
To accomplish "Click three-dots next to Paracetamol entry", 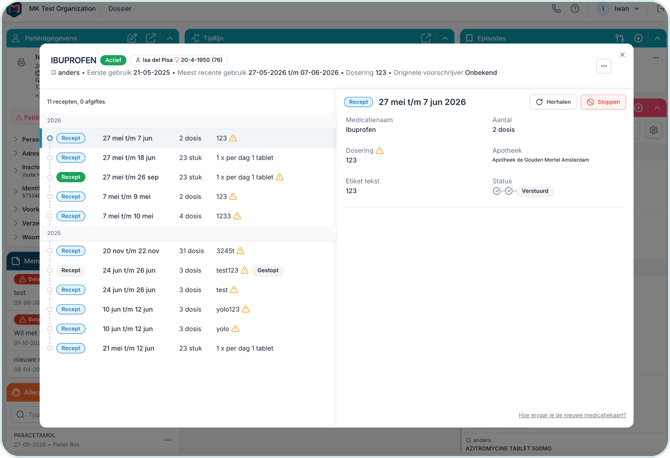I will pyautogui.click(x=168, y=440).
